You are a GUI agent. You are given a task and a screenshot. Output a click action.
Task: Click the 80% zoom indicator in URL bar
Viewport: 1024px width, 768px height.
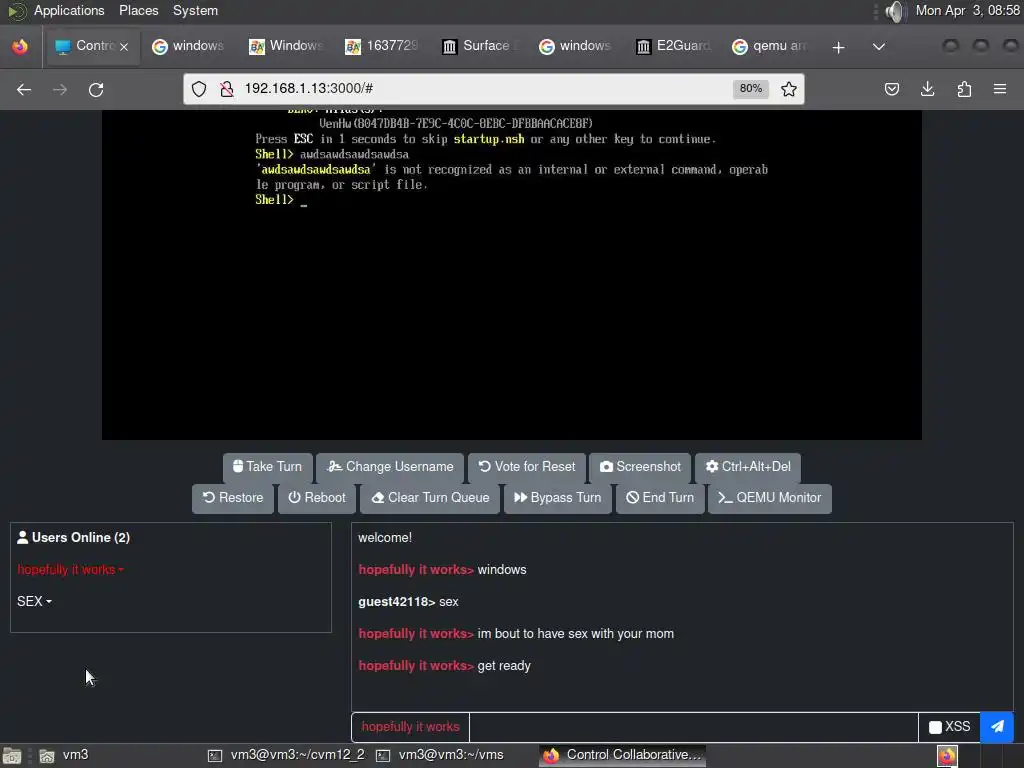click(750, 89)
